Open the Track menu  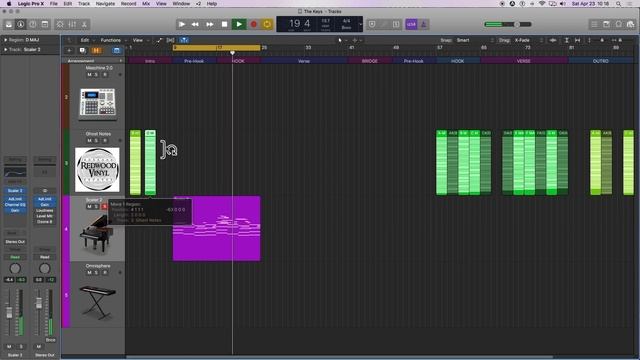(84, 4)
